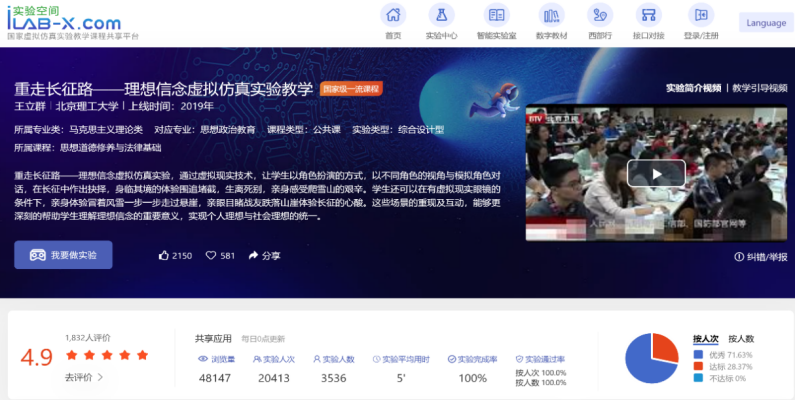Play the experiment intro video
Screen dimensions: 795x400
click(656, 173)
